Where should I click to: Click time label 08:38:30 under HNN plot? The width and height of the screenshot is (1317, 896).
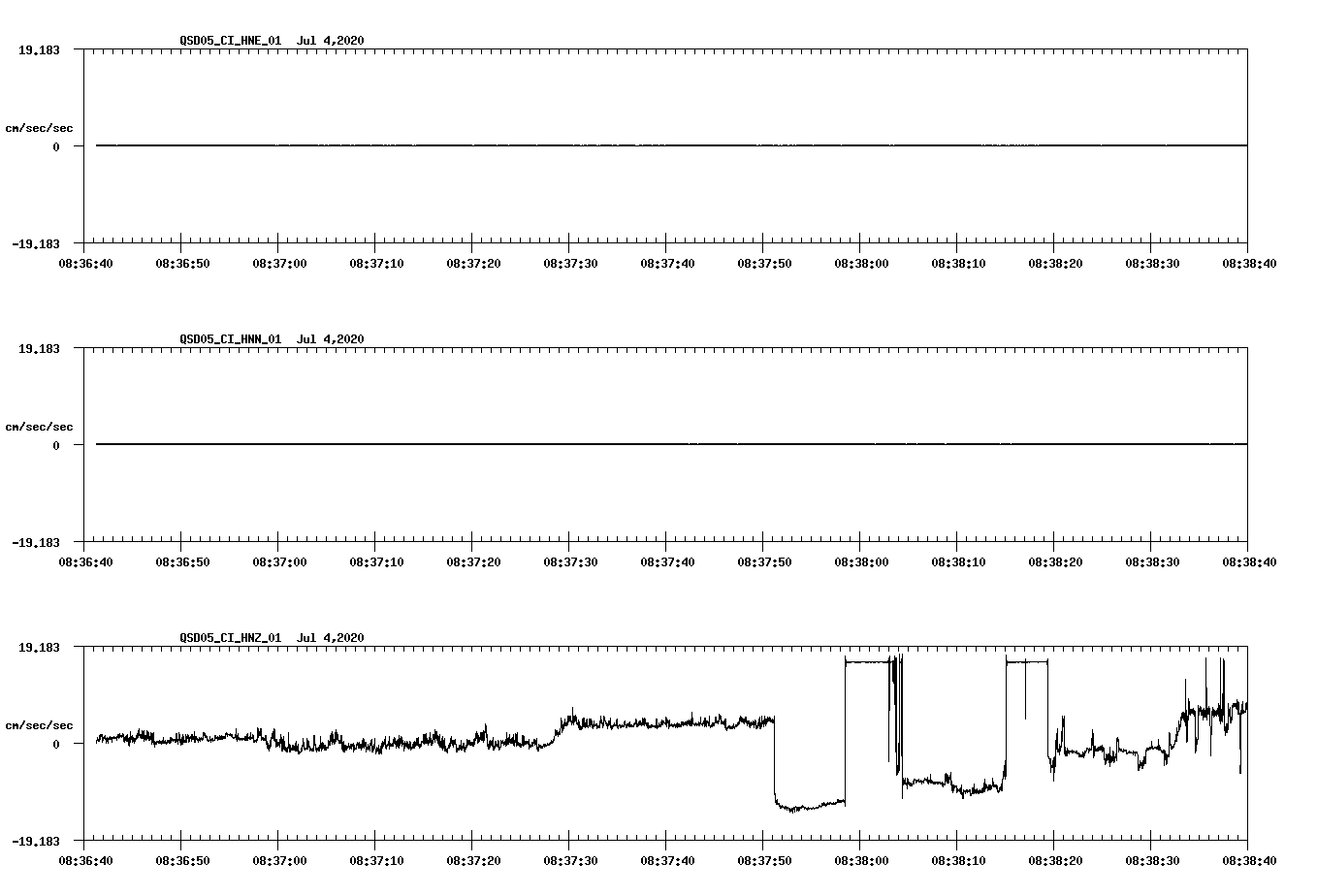[x=1152, y=562]
